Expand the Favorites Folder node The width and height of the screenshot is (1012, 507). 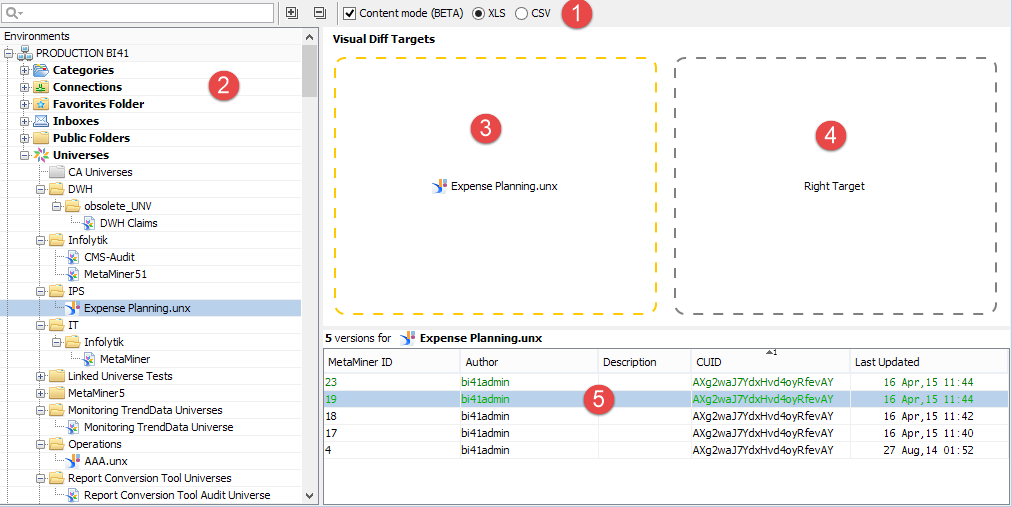(x=25, y=104)
